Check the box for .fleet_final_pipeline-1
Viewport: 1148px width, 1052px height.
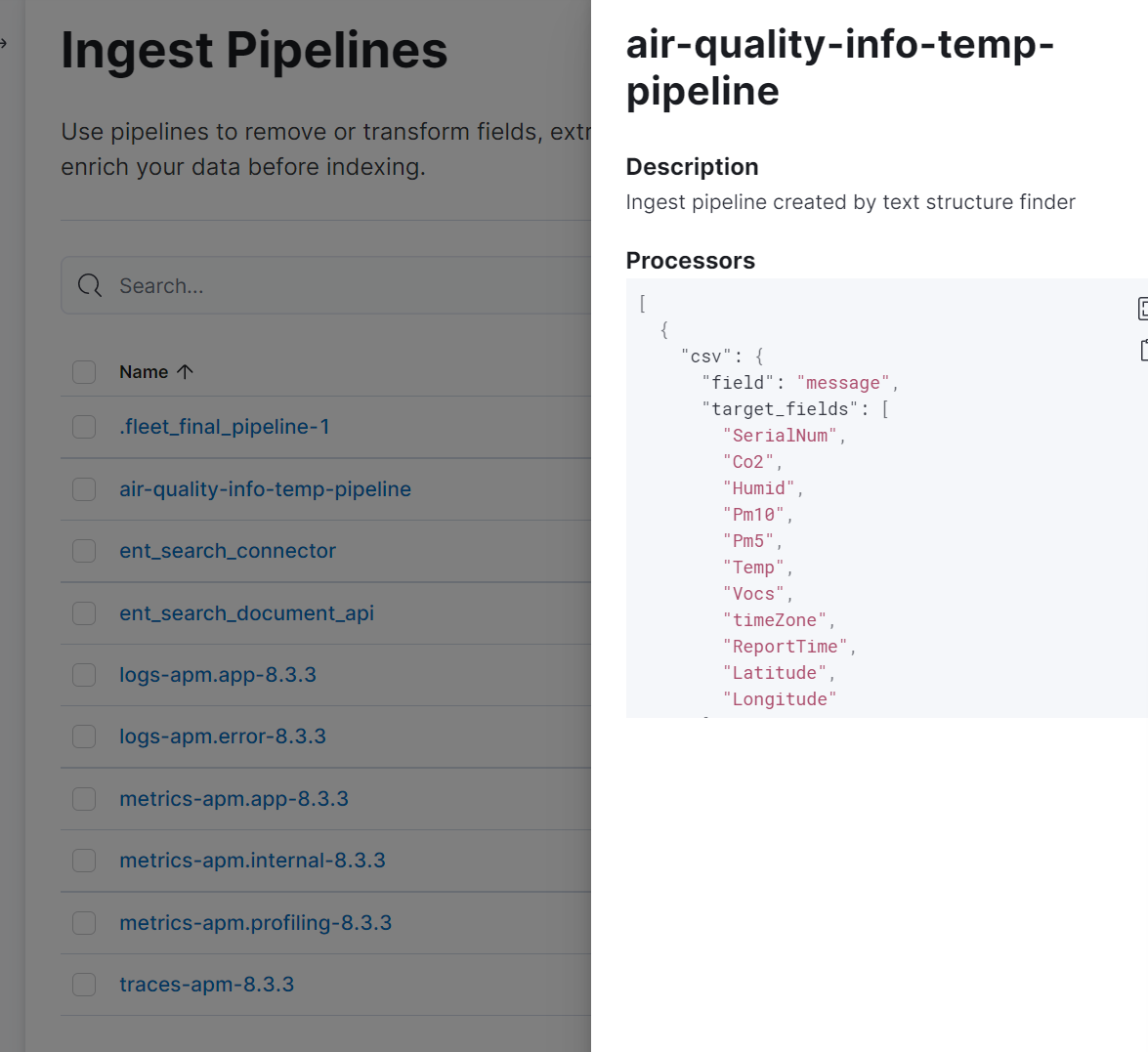(x=84, y=427)
